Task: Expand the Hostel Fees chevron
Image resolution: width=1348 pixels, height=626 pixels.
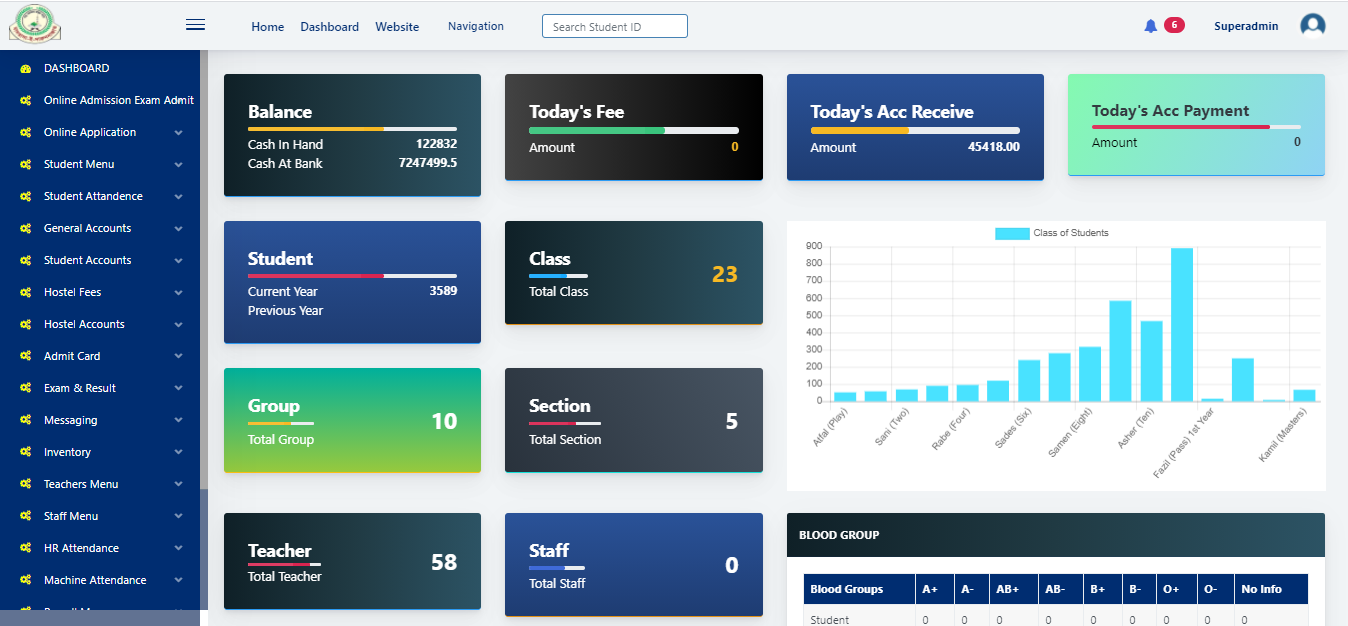Action: coord(178,293)
